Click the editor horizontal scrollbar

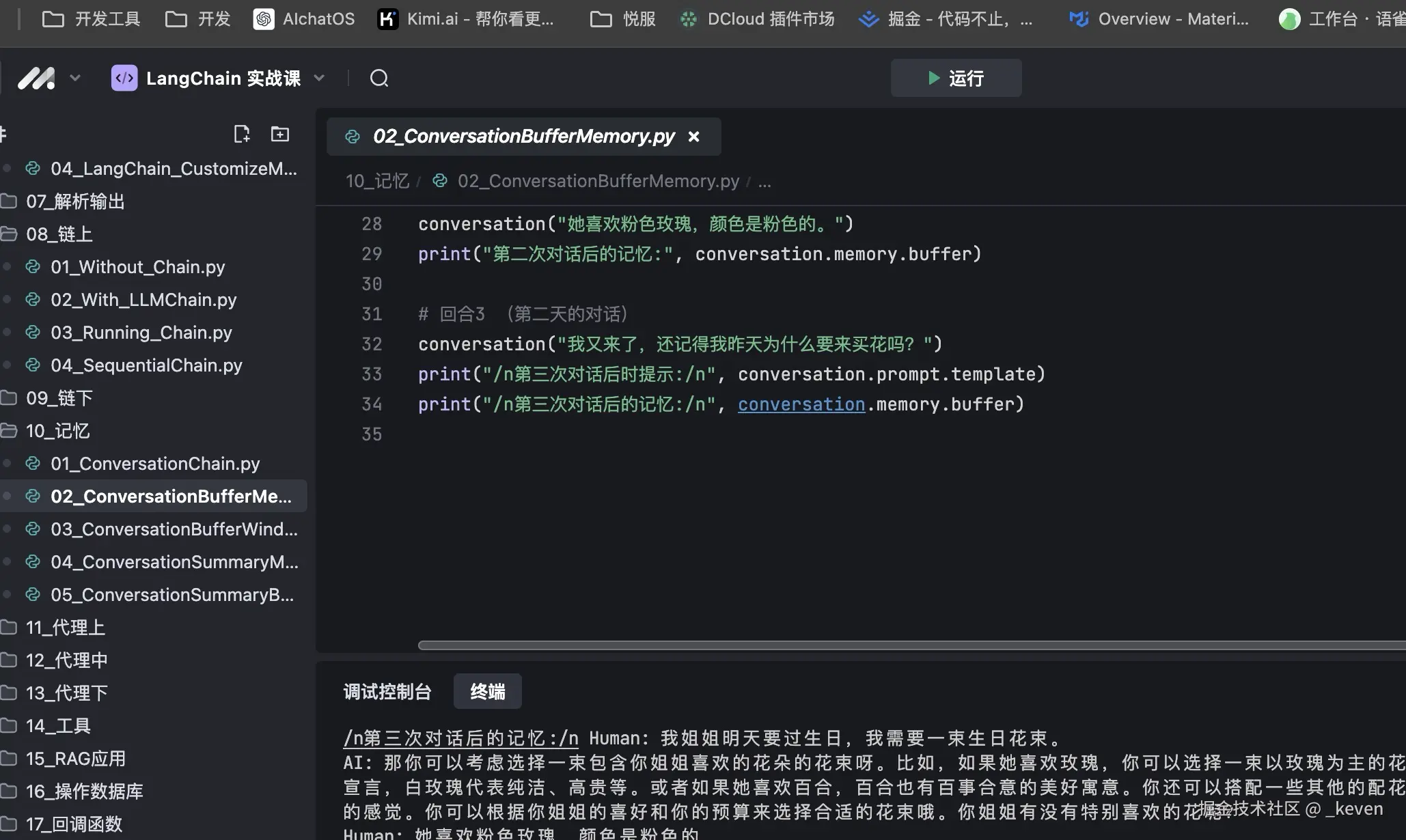point(888,645)
